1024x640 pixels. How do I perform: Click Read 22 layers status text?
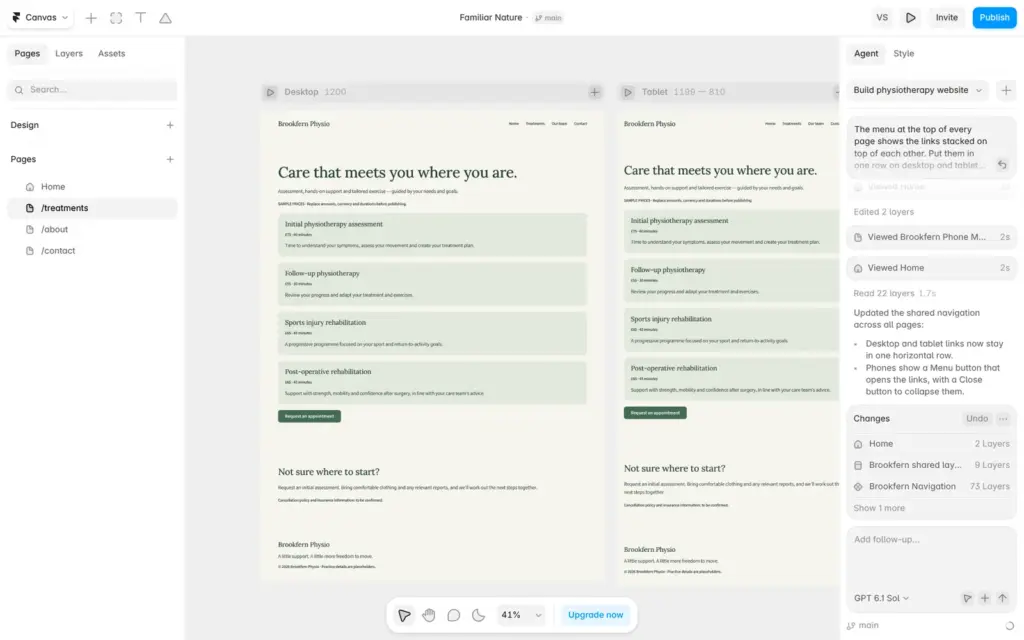pos(895,293)
